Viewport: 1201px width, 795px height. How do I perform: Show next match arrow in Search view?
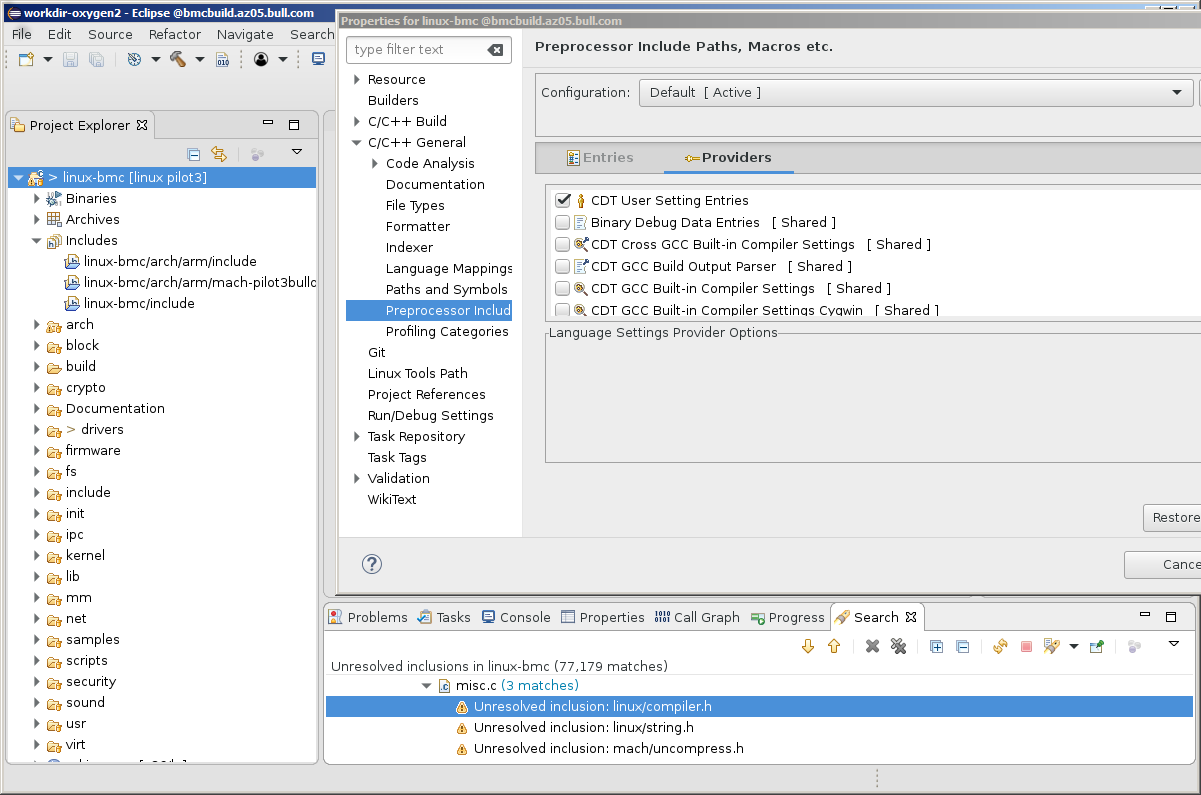(x=808, y=646)
